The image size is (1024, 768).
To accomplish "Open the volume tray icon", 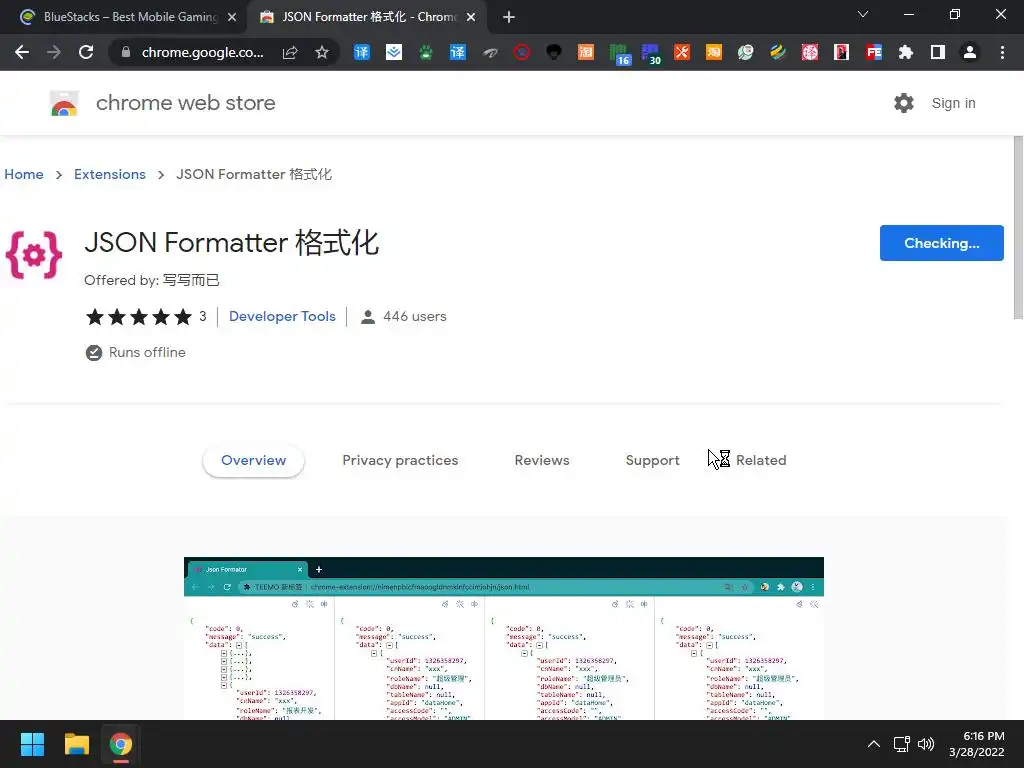I will click(x=926, y=744).
